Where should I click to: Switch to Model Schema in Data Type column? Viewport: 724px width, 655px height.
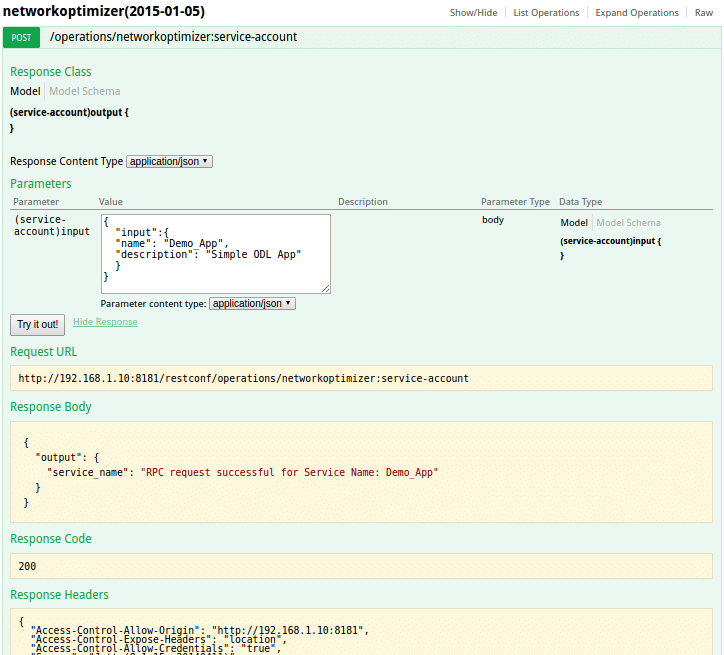click(x=628, y=223)
